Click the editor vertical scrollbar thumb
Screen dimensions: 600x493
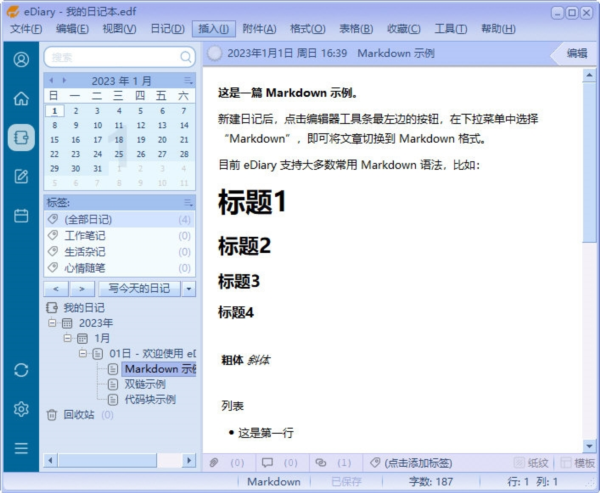(589, 163)
